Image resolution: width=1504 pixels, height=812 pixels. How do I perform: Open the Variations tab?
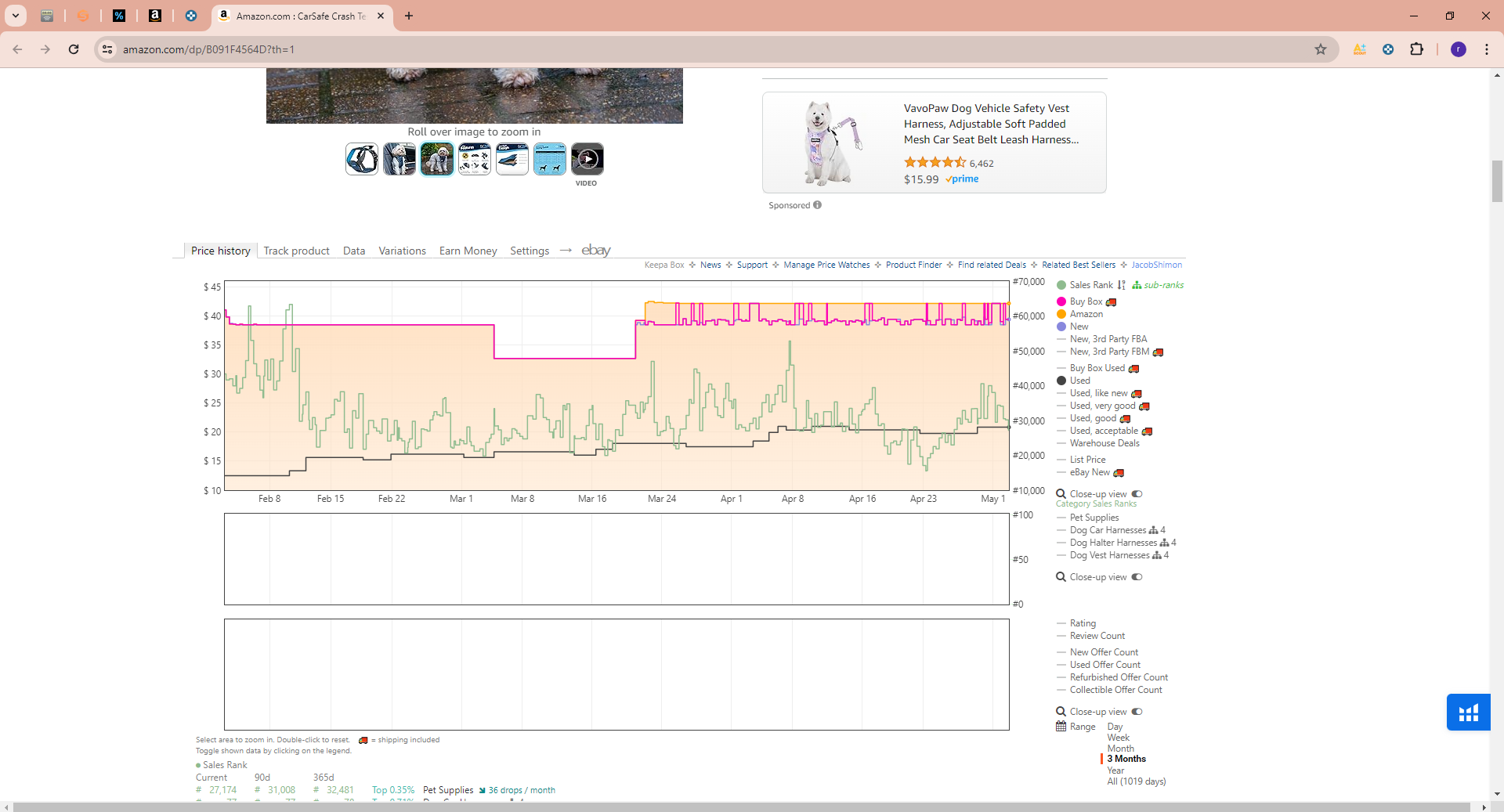(403, 251)
